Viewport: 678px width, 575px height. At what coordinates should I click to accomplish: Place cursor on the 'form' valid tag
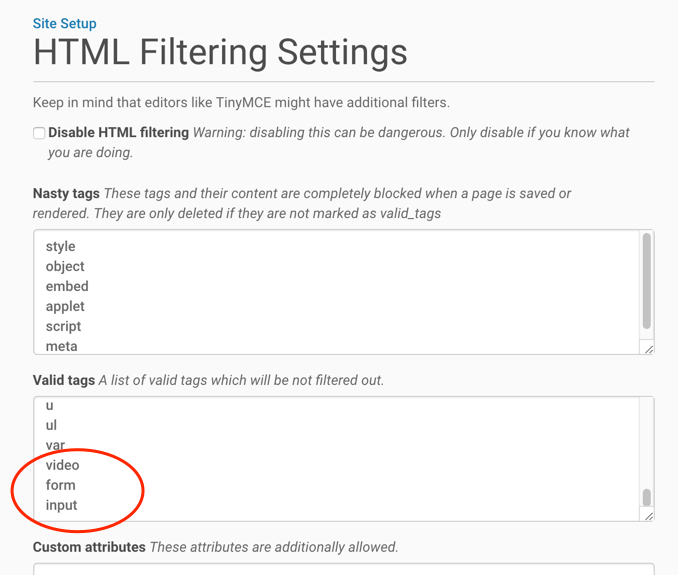(60, 485)
